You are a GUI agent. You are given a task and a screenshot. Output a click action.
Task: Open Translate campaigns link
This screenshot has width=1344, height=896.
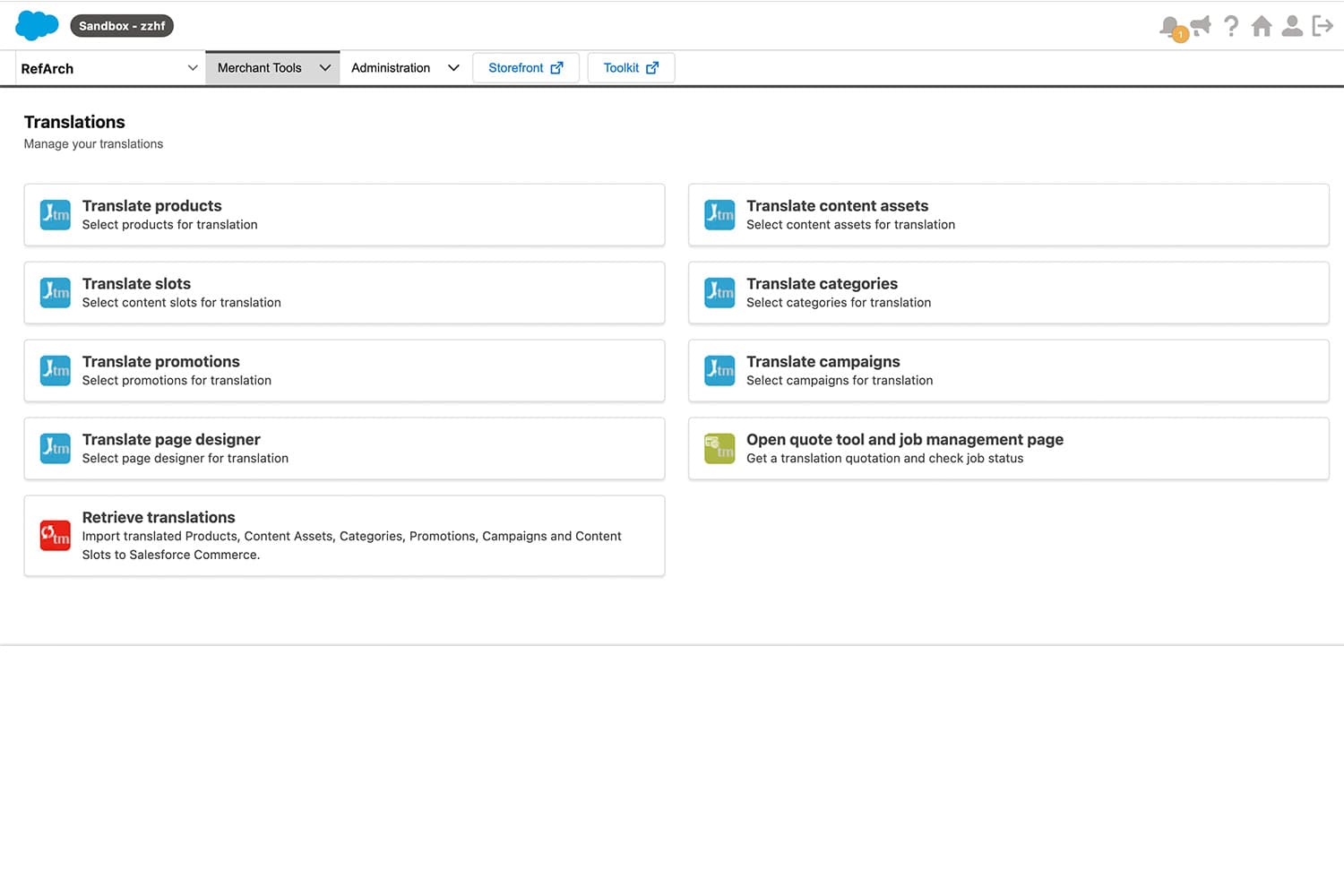[x=823, y=362]
